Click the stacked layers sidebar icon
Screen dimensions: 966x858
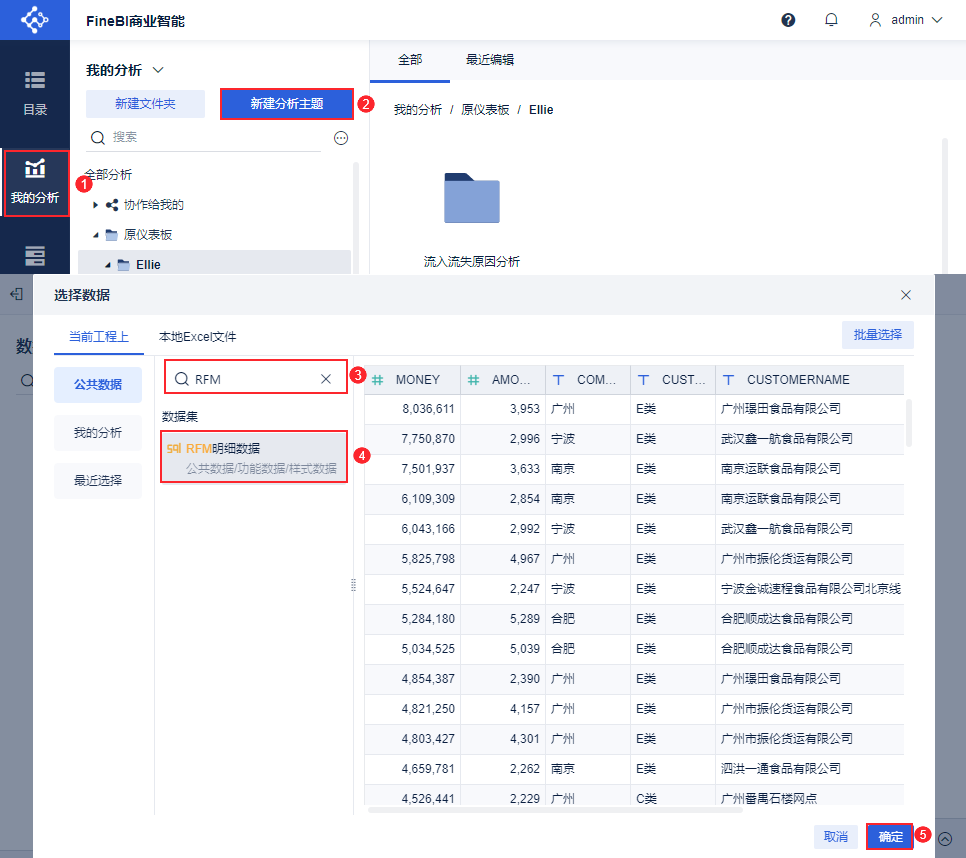35,256
